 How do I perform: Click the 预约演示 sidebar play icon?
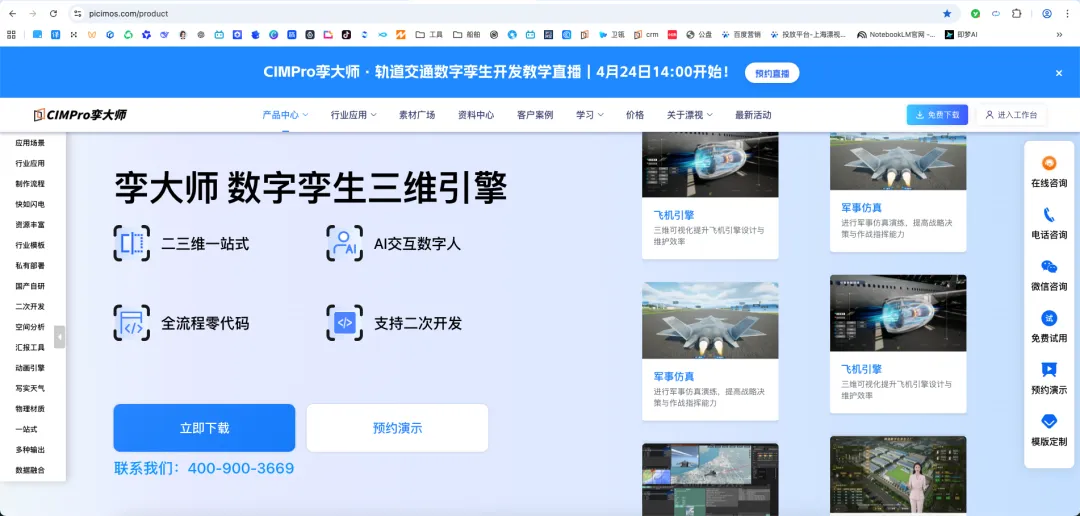(1049, 370)
